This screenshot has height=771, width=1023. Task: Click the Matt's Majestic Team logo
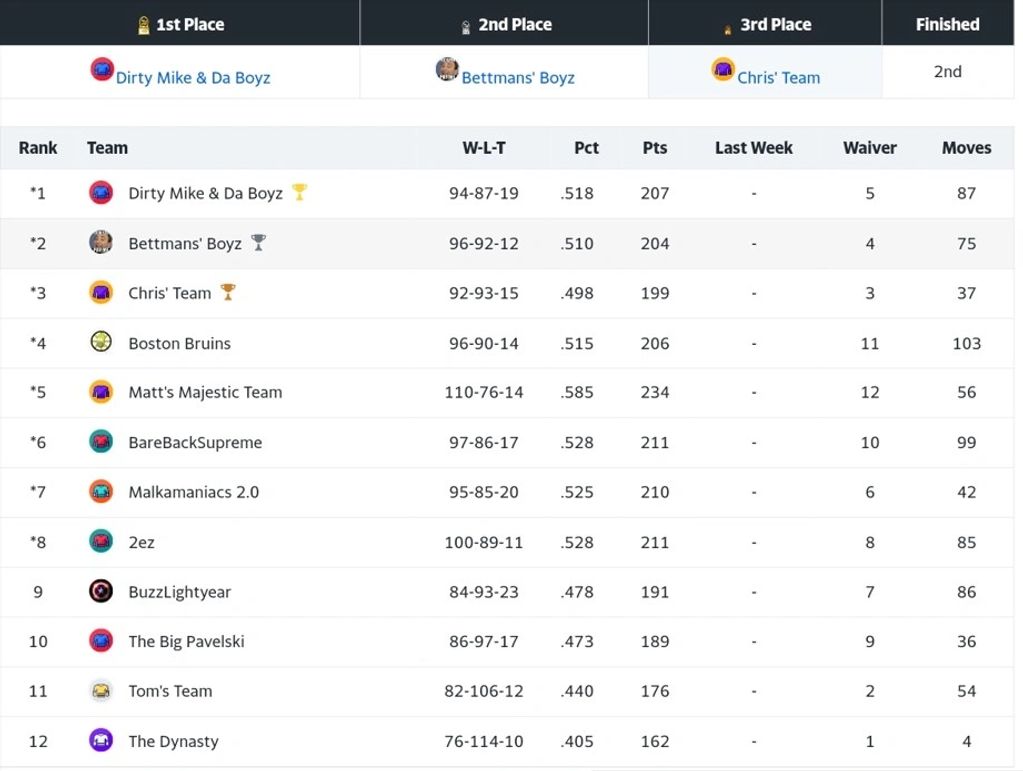(100, 392)
